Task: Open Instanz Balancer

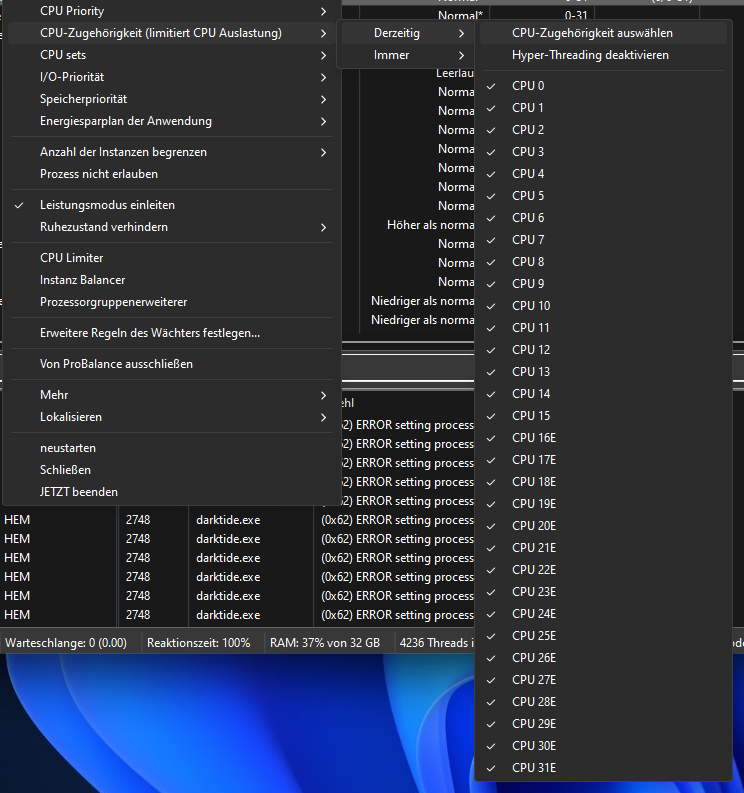Action: pyautogui.click(x=171, y=280)
